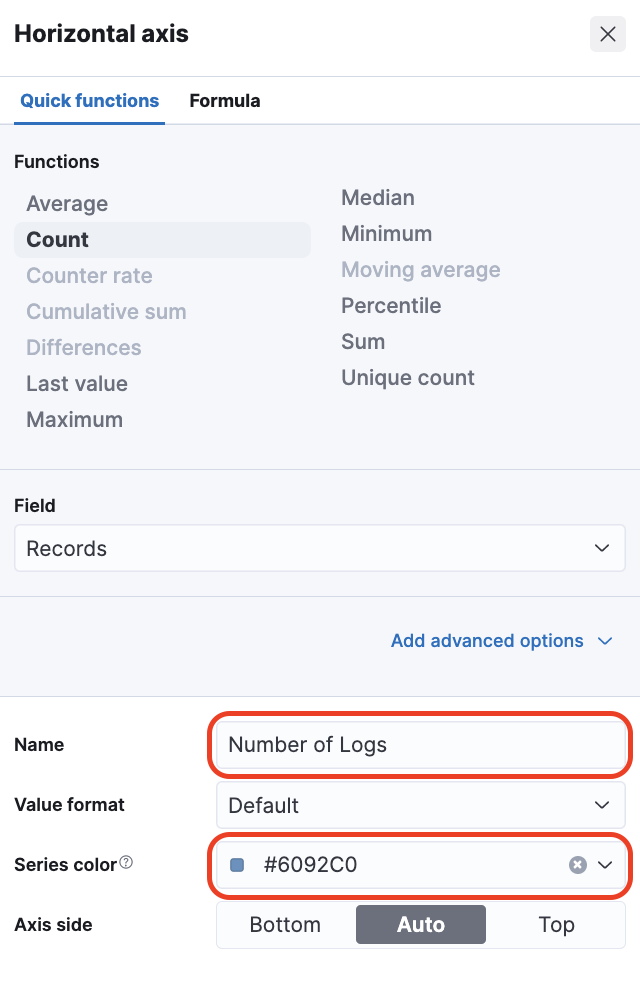The width and height of the screenshot is (640, 1004).
Task: Close the Horizontal axis flyout
Action: coord(607,34)
